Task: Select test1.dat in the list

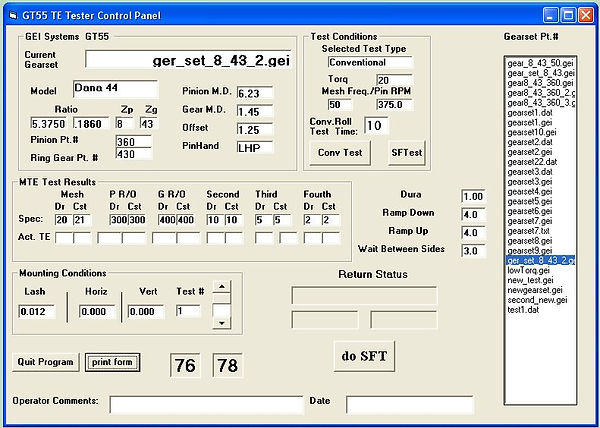Action: click(540, 310)
